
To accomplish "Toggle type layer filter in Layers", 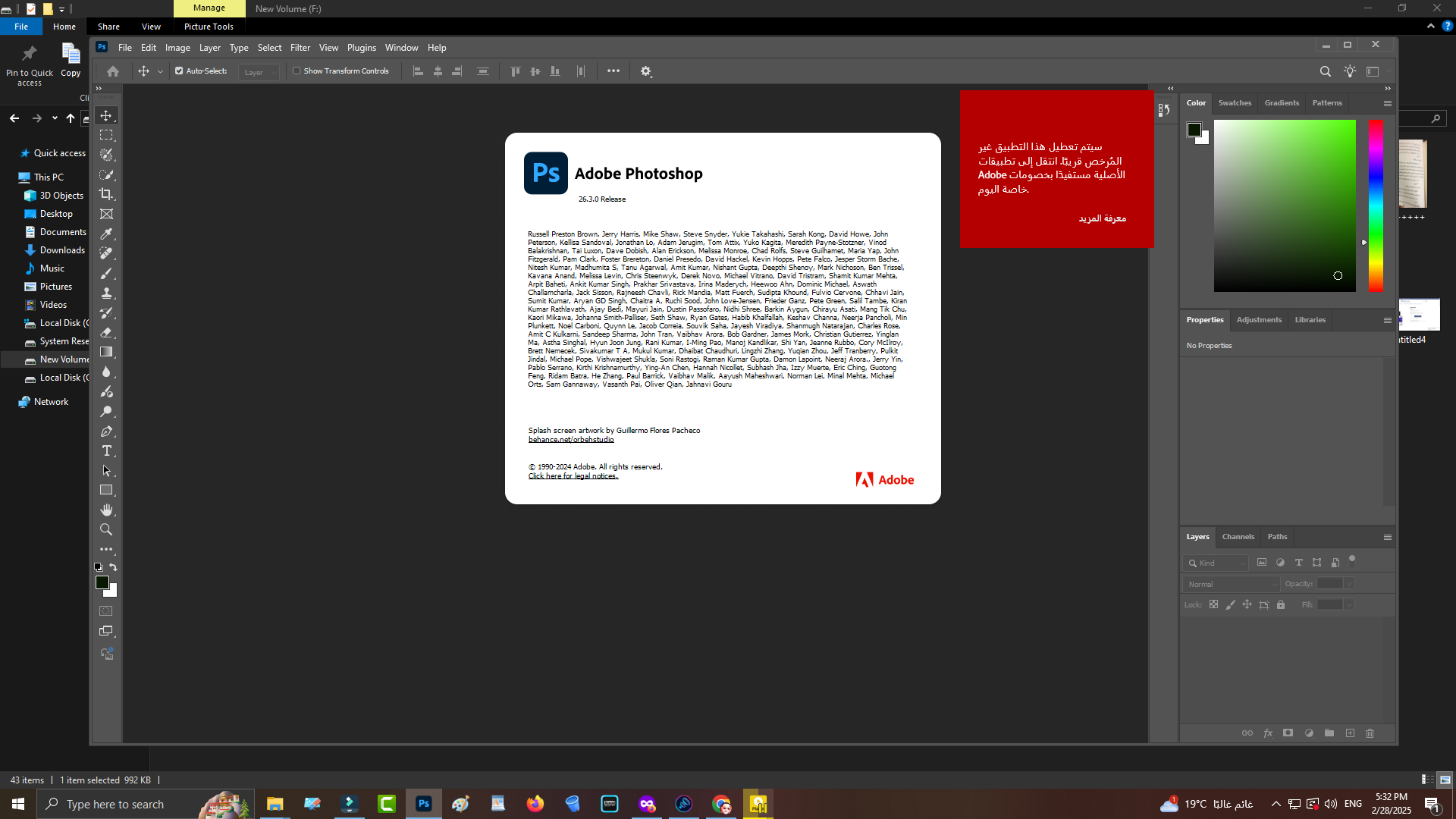I will click(1298, 563).
